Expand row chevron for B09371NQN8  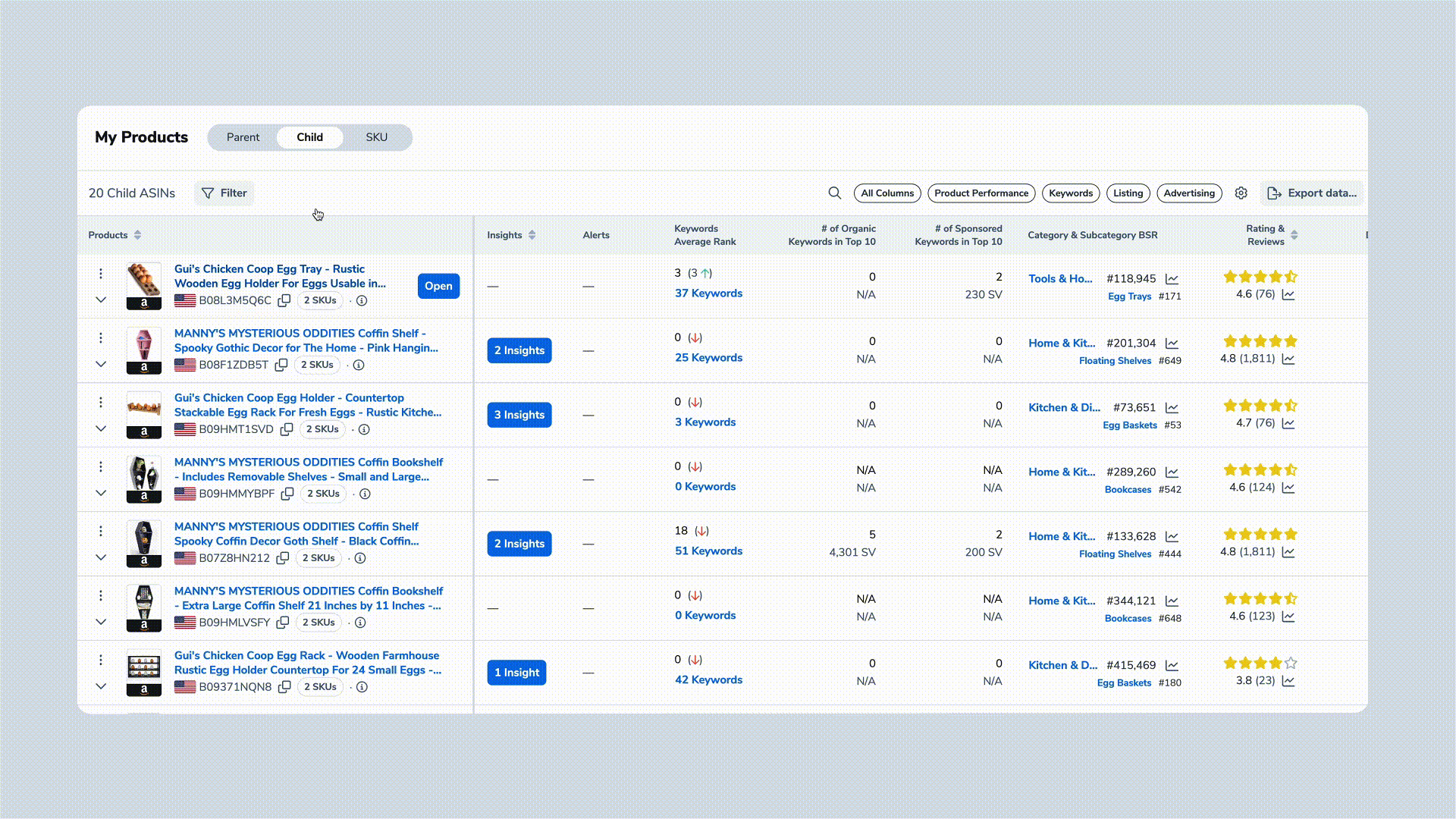[101, 686]
